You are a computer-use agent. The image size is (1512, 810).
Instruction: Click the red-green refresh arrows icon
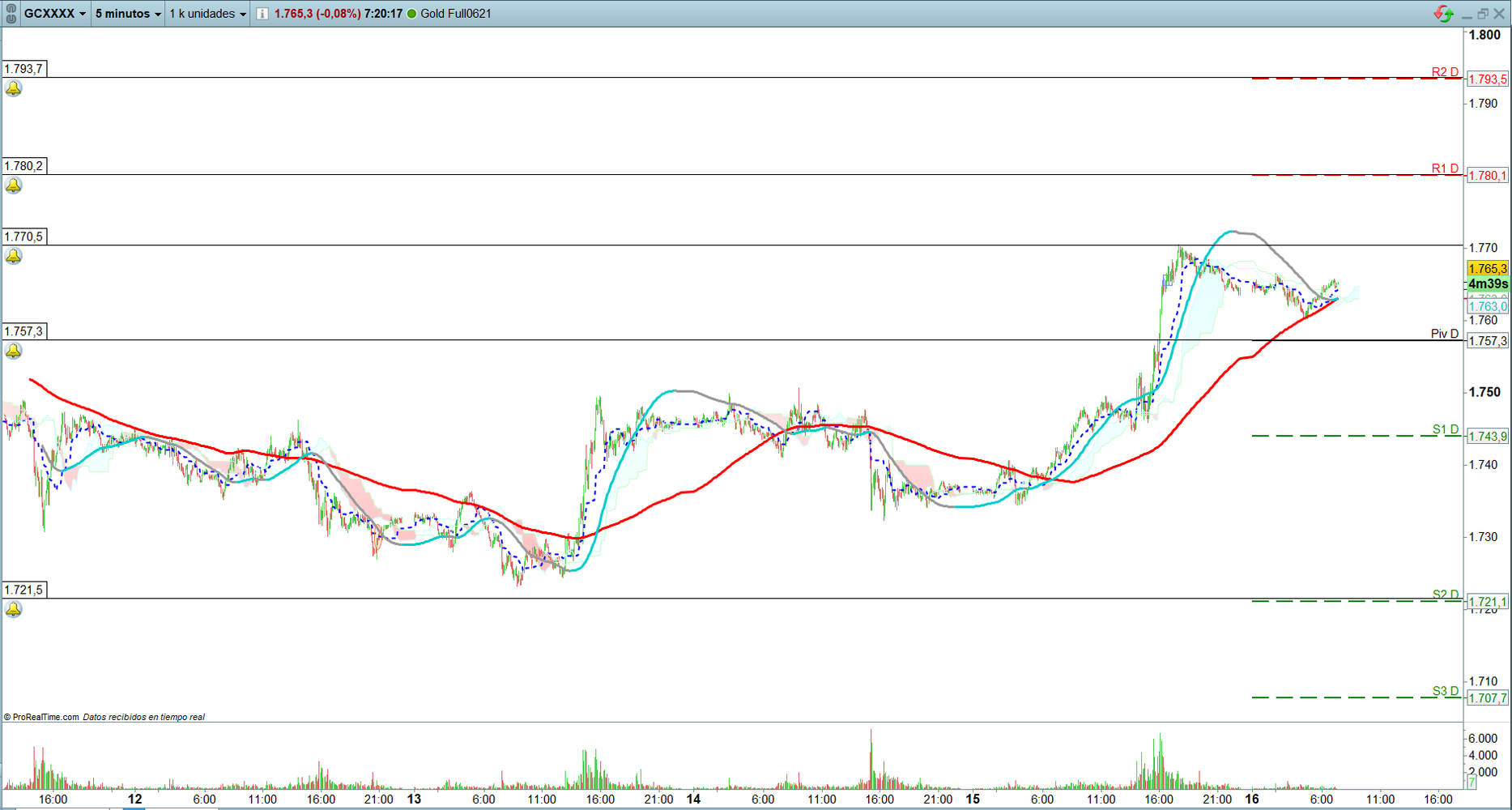1443,14
